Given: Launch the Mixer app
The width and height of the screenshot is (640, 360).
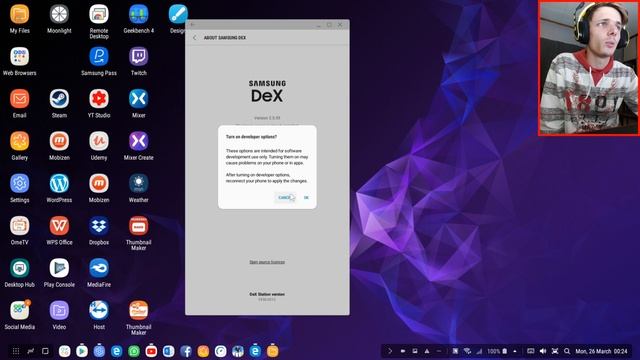Looking at the screenshot, I should coord(138,99).
